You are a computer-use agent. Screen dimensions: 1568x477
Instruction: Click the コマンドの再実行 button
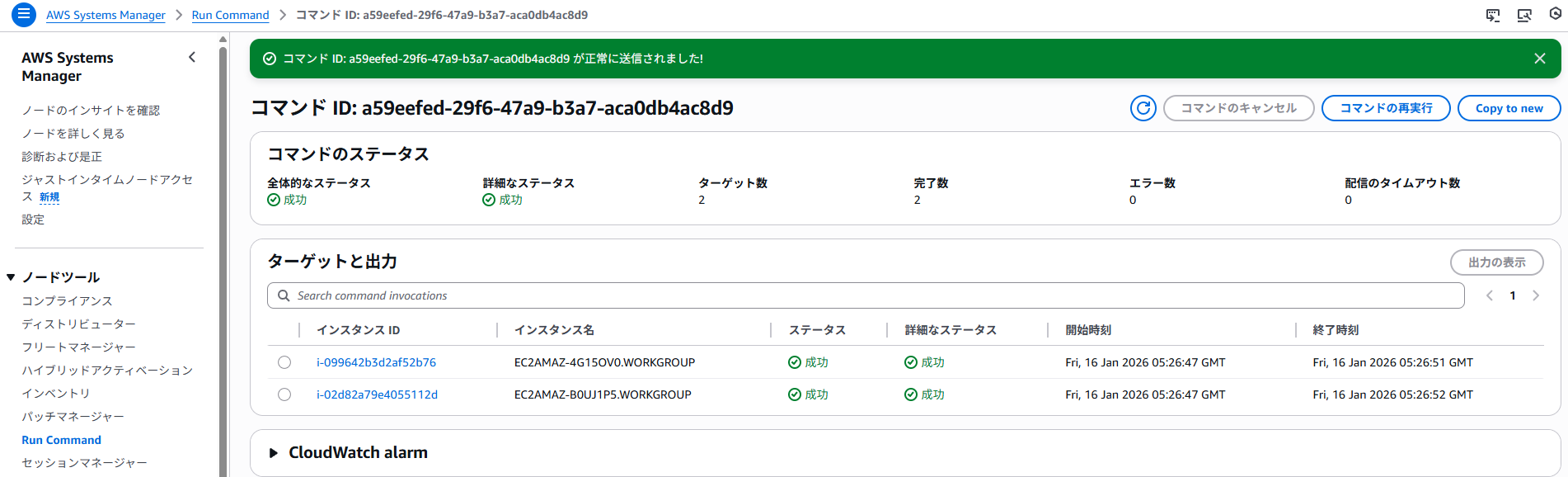[x=1385, y=108]
